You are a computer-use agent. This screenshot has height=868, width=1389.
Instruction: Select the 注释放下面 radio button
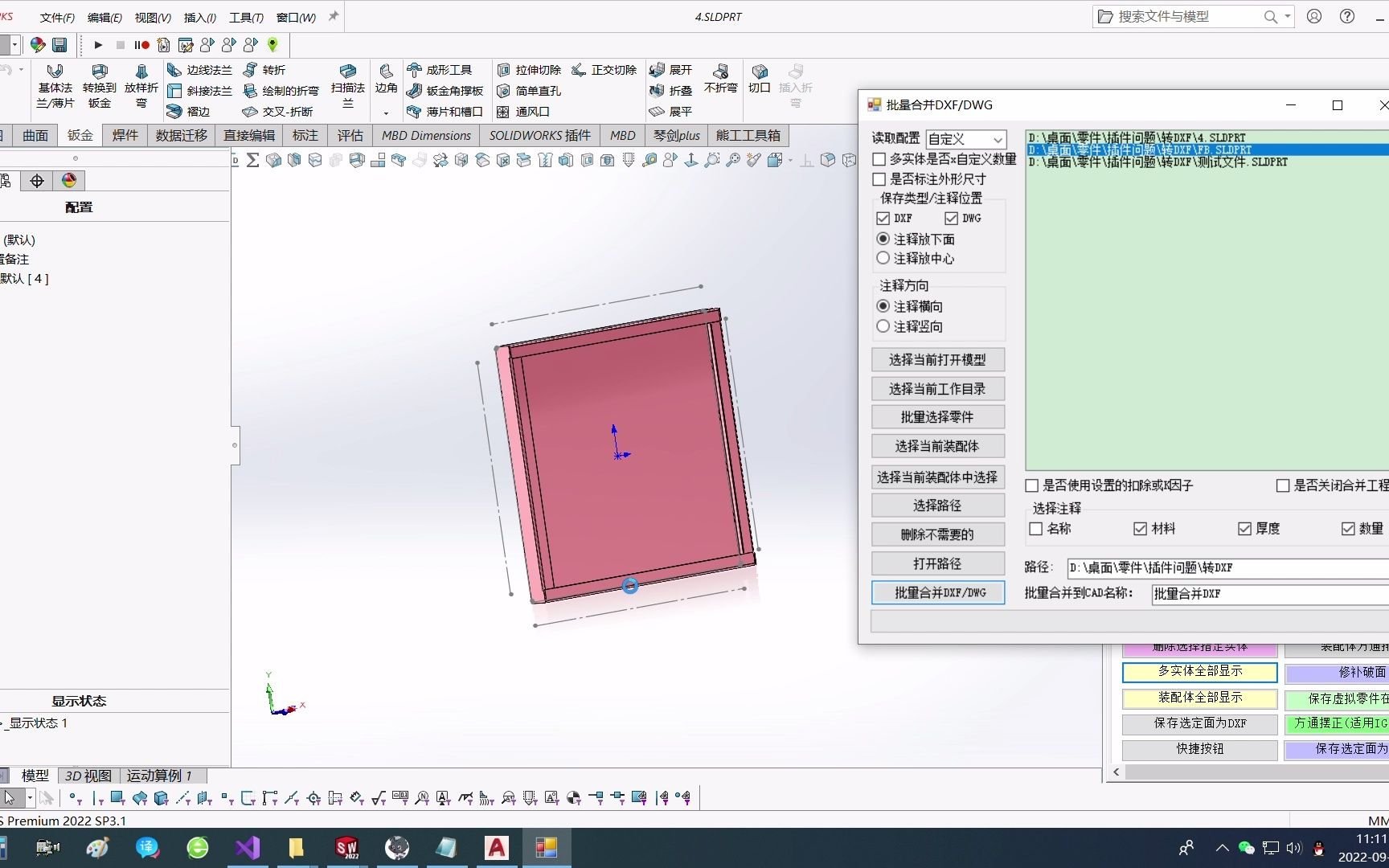click(x=883, y=239)
